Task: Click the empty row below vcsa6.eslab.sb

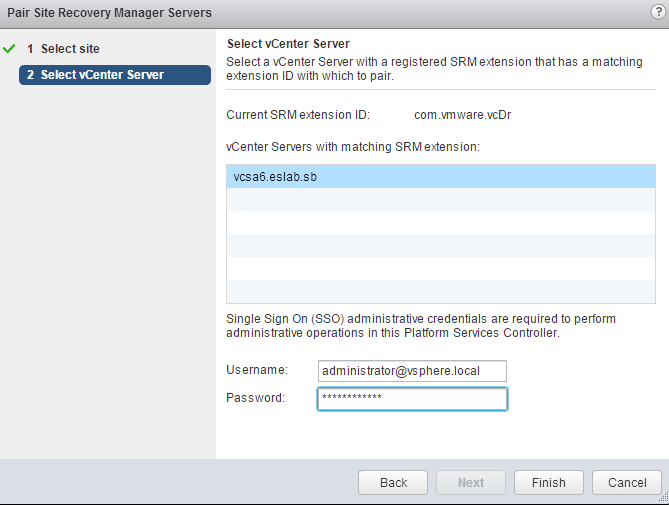Action: click(440, 199)
